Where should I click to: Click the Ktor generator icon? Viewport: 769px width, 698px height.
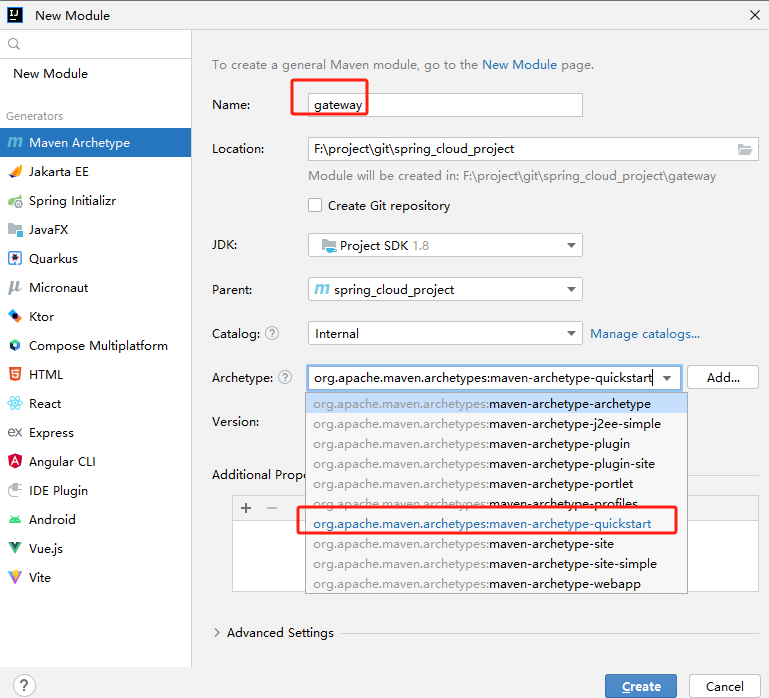15,316
